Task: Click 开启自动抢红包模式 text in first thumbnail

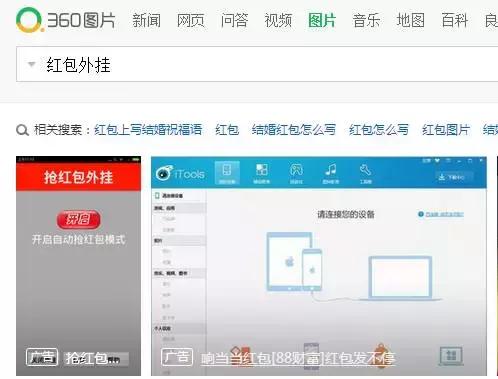Action: coord(78,239)
